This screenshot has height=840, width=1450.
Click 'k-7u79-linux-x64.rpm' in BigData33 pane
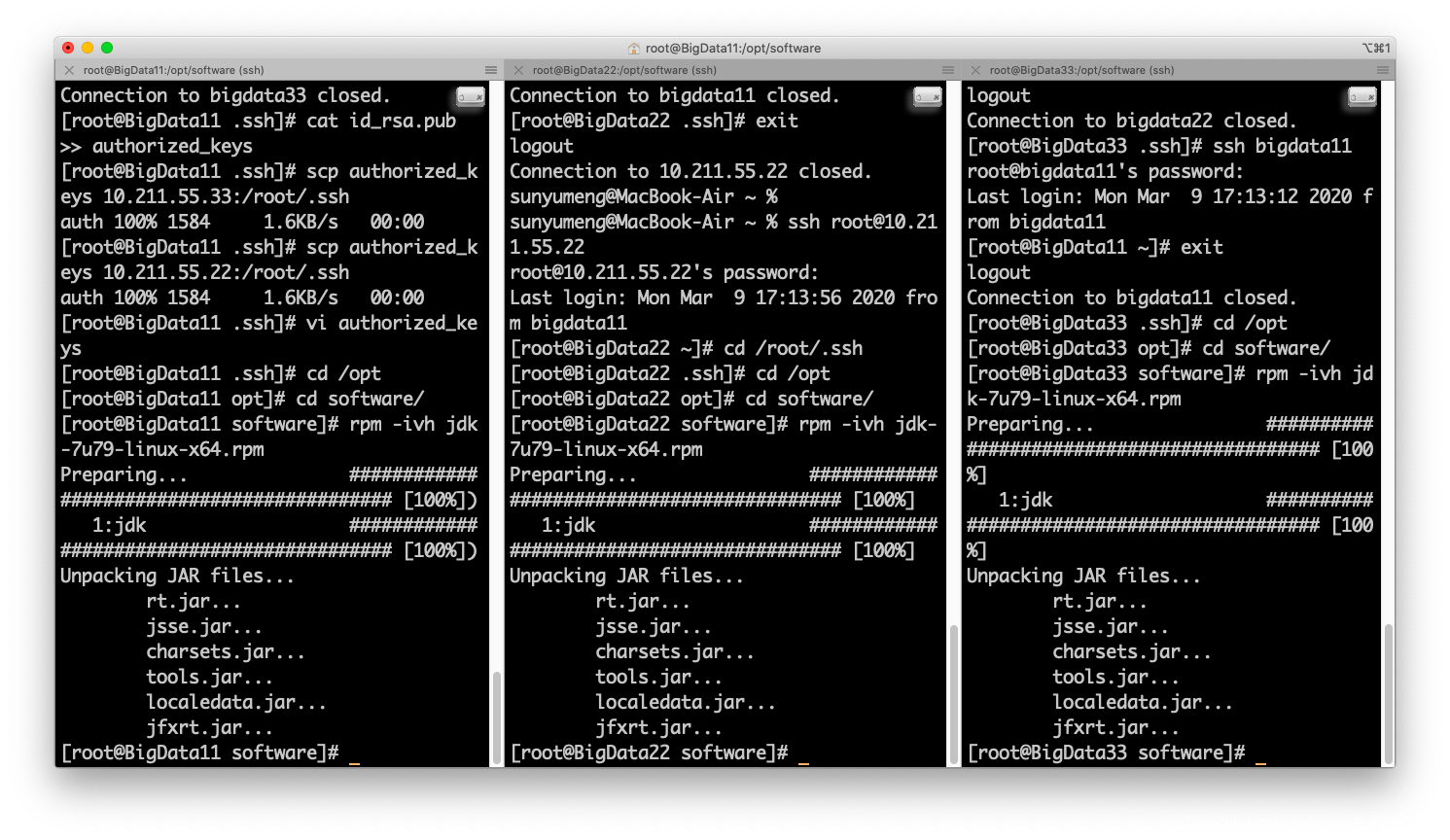point(1074,399)
